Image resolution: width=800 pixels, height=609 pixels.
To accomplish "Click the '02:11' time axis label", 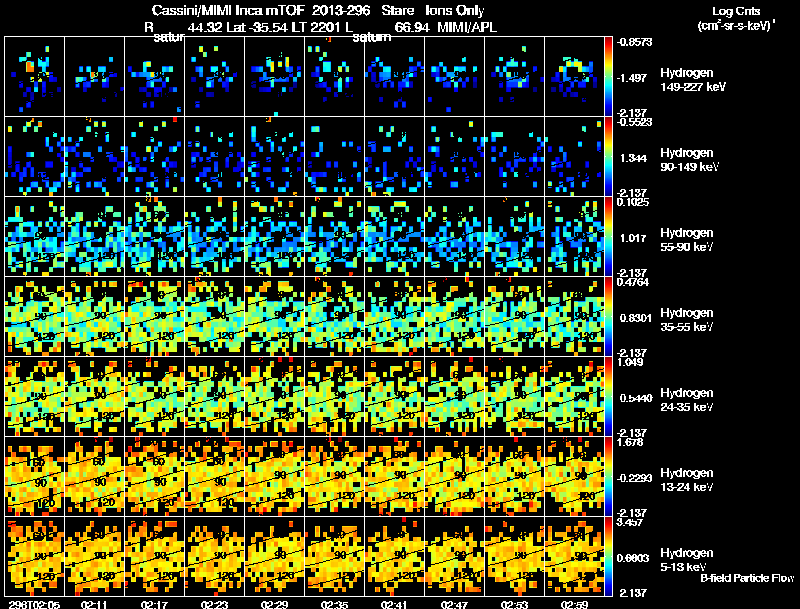I will (94, 605).
